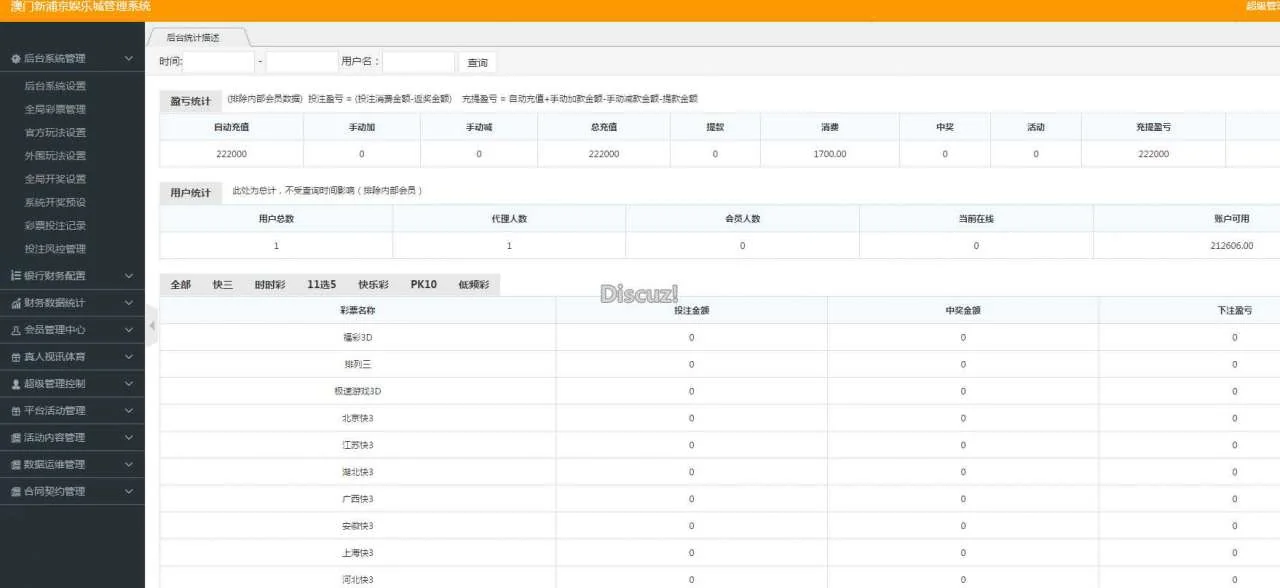
Task: Select the PK10 lottery tab
Action: (x=423, y=285)
